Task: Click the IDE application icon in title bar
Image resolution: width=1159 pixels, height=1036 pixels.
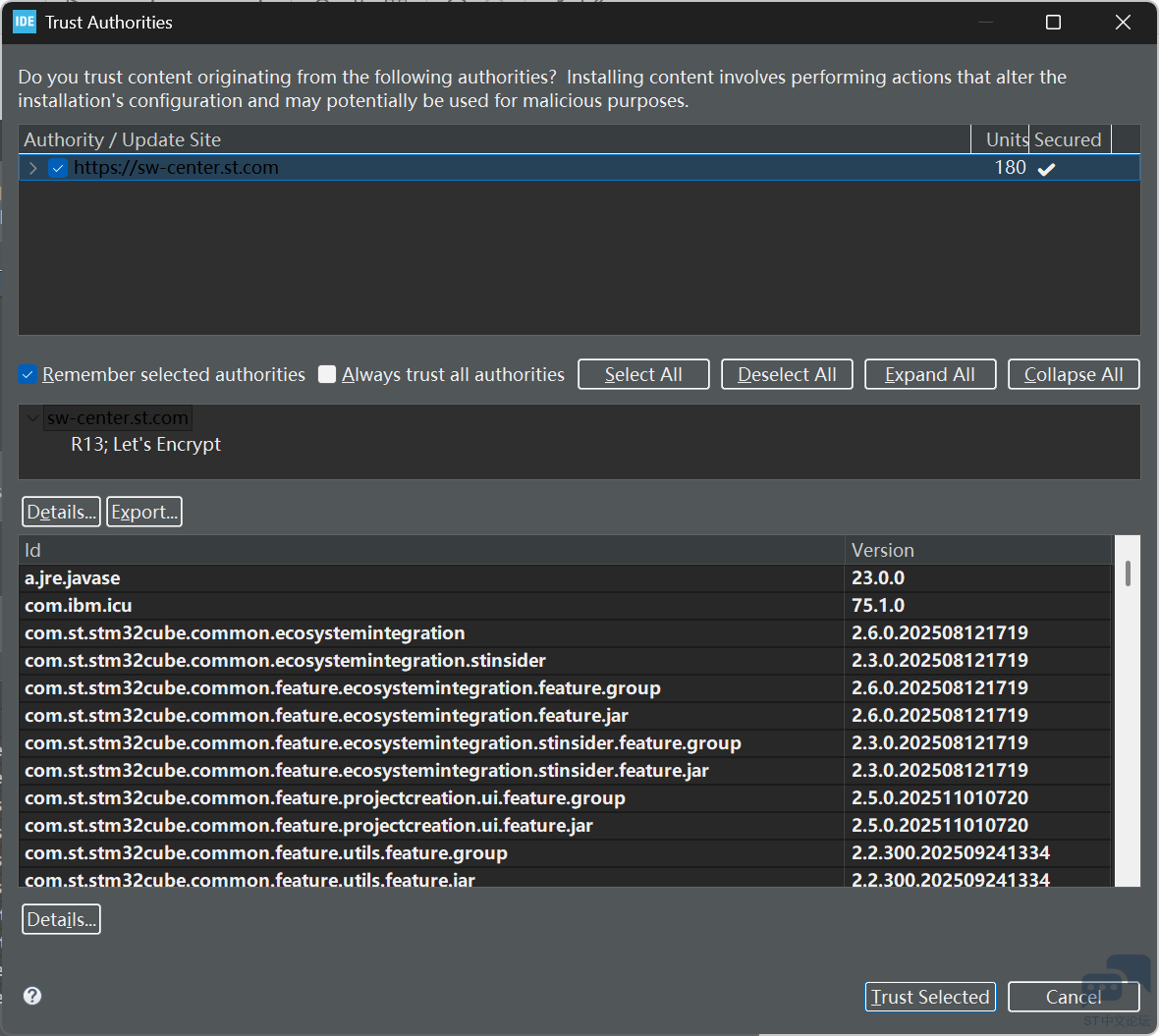Action: click(25, 22)
